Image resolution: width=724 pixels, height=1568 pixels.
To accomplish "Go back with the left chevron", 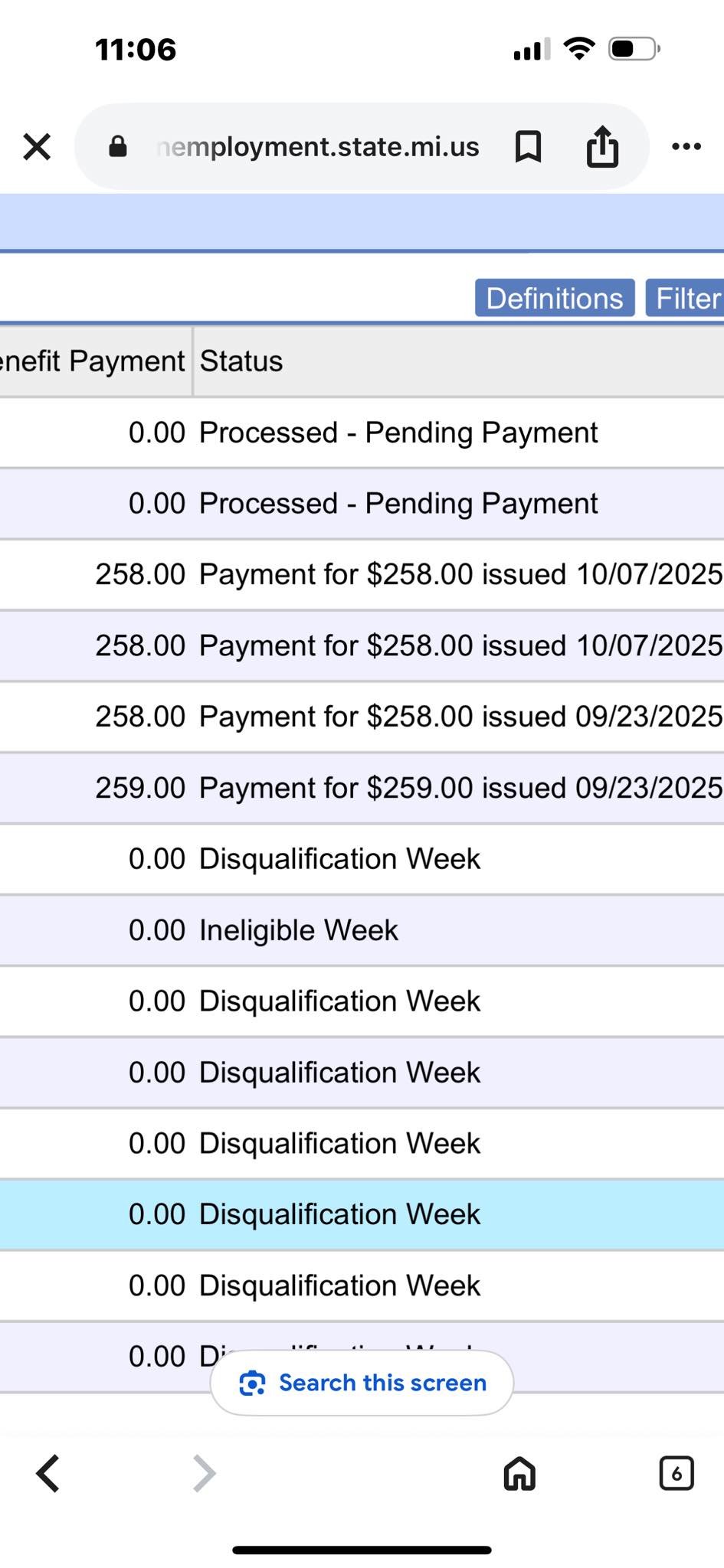I will tap(48, 1474).
